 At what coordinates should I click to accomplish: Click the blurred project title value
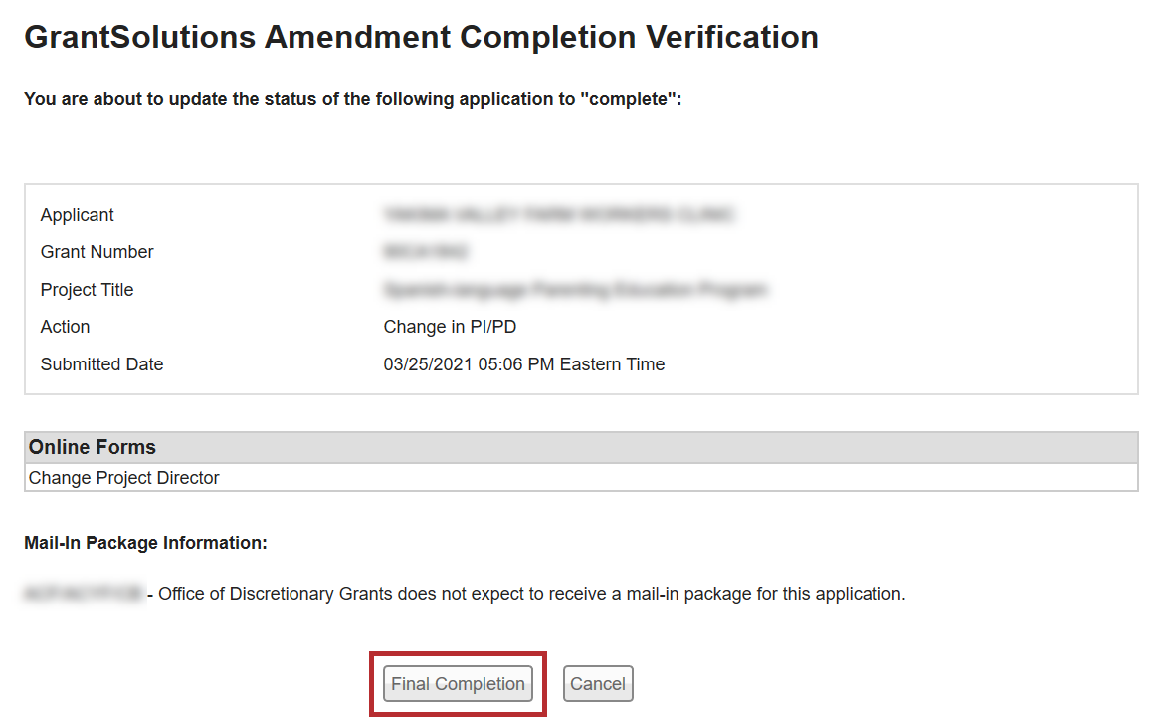575,290
